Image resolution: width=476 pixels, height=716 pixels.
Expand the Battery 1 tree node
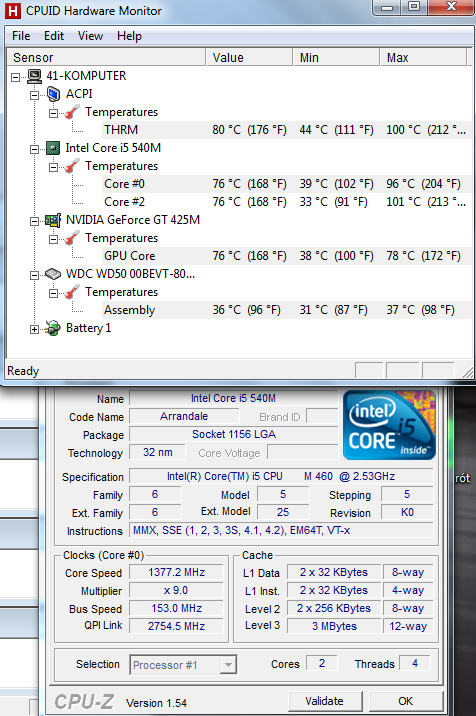click(34, 329)
